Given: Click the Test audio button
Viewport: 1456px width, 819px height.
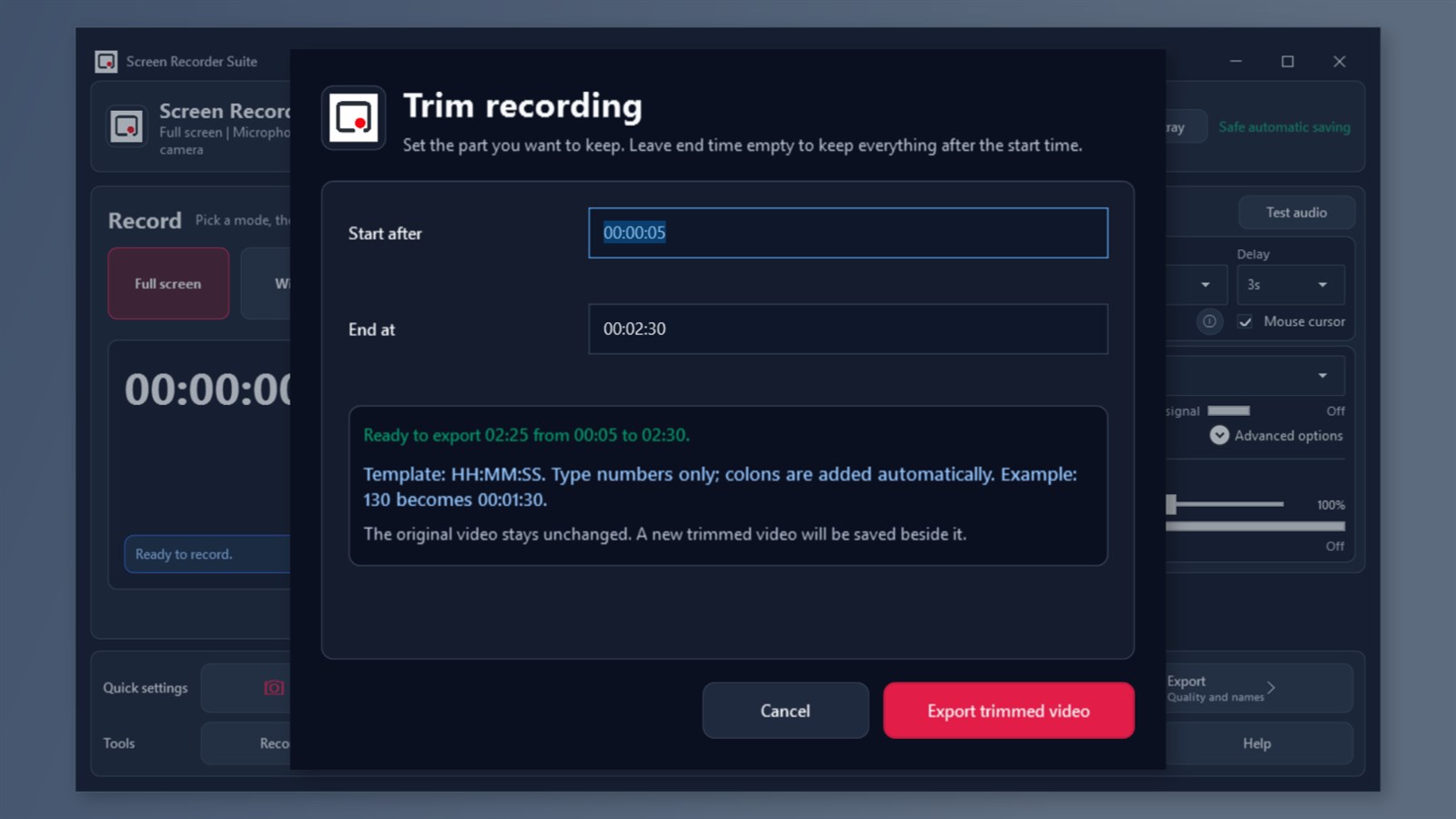Looking at the screenshot, I should click(x=1297, y=212).
